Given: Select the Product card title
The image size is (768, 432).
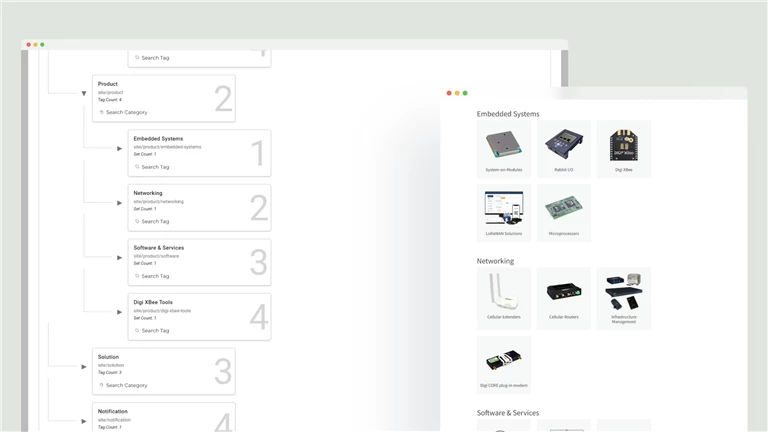Looking at the screenshot, I should tap(108, 84).
